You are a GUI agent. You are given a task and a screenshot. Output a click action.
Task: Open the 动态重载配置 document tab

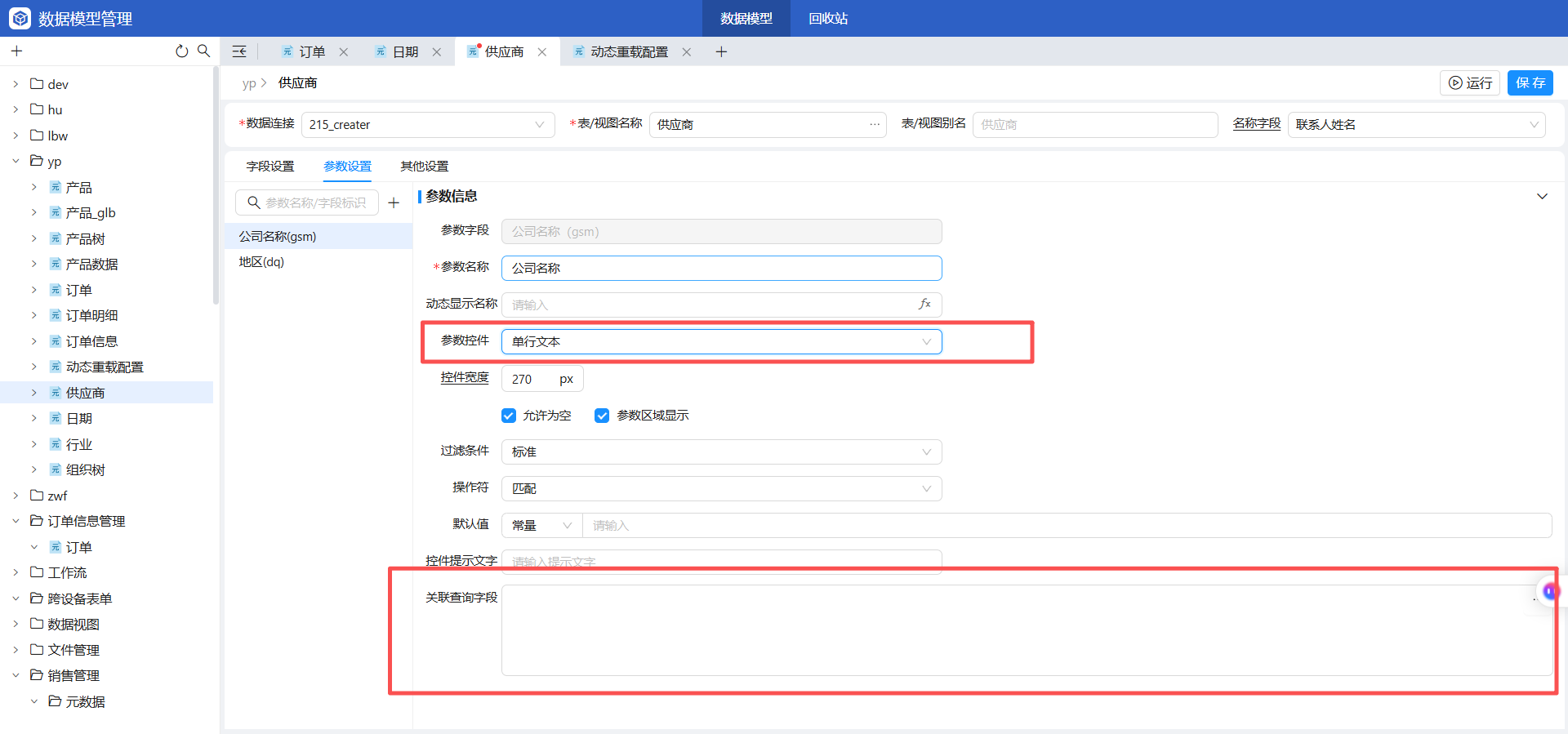[629, 52]
